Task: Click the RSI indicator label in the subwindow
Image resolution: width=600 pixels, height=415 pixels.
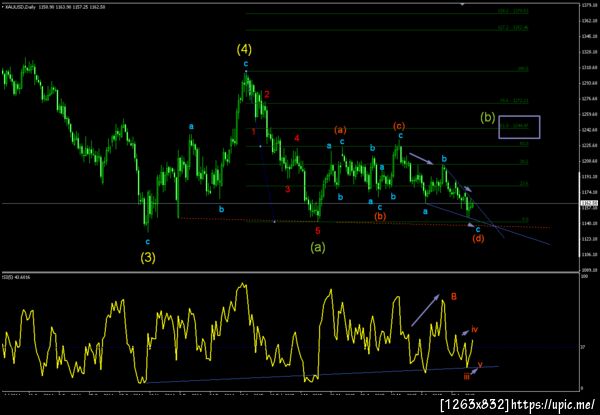Action: point(16,277)
